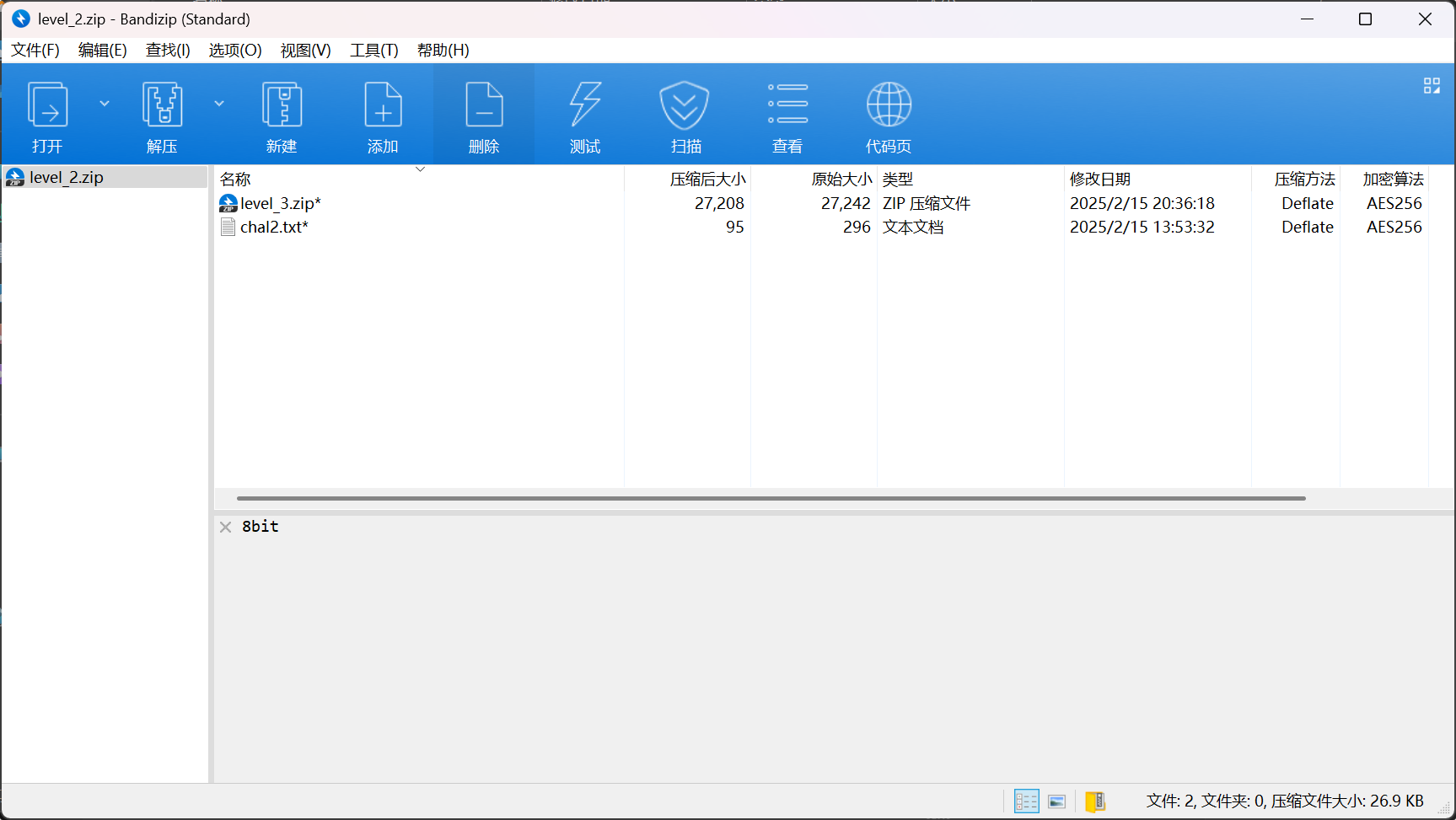Select the chal2.txt file row
Screen dimensions: 1456x820
pyautogui.click(x=821, y=227)
